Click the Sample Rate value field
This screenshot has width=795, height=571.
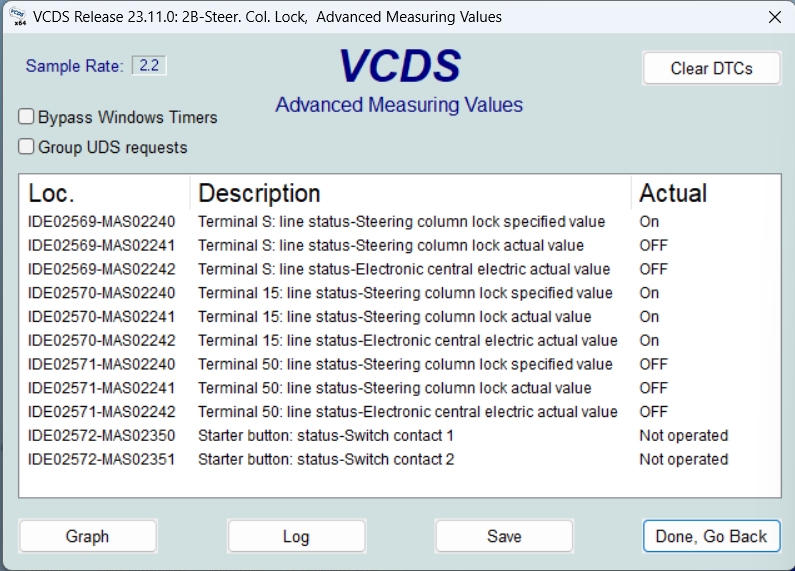point(149,65)
